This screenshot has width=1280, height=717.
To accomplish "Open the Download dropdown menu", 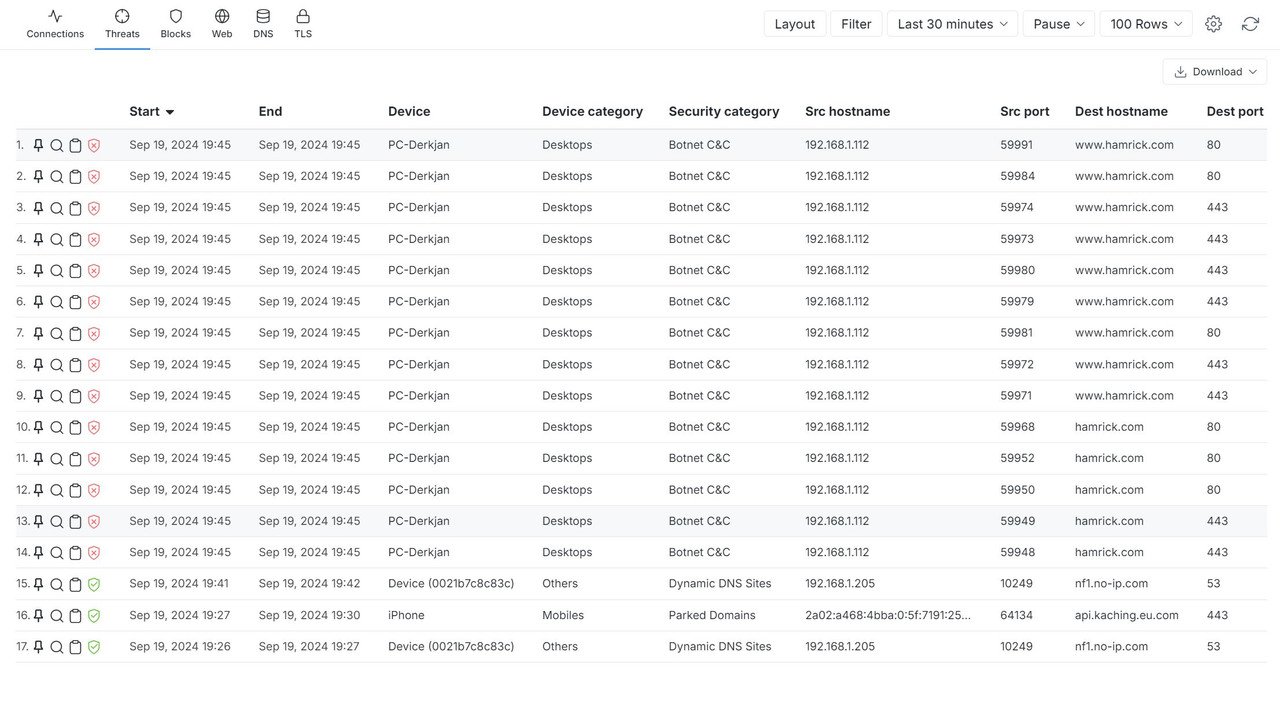I will pyautogui.click(x=1215, y=72).
